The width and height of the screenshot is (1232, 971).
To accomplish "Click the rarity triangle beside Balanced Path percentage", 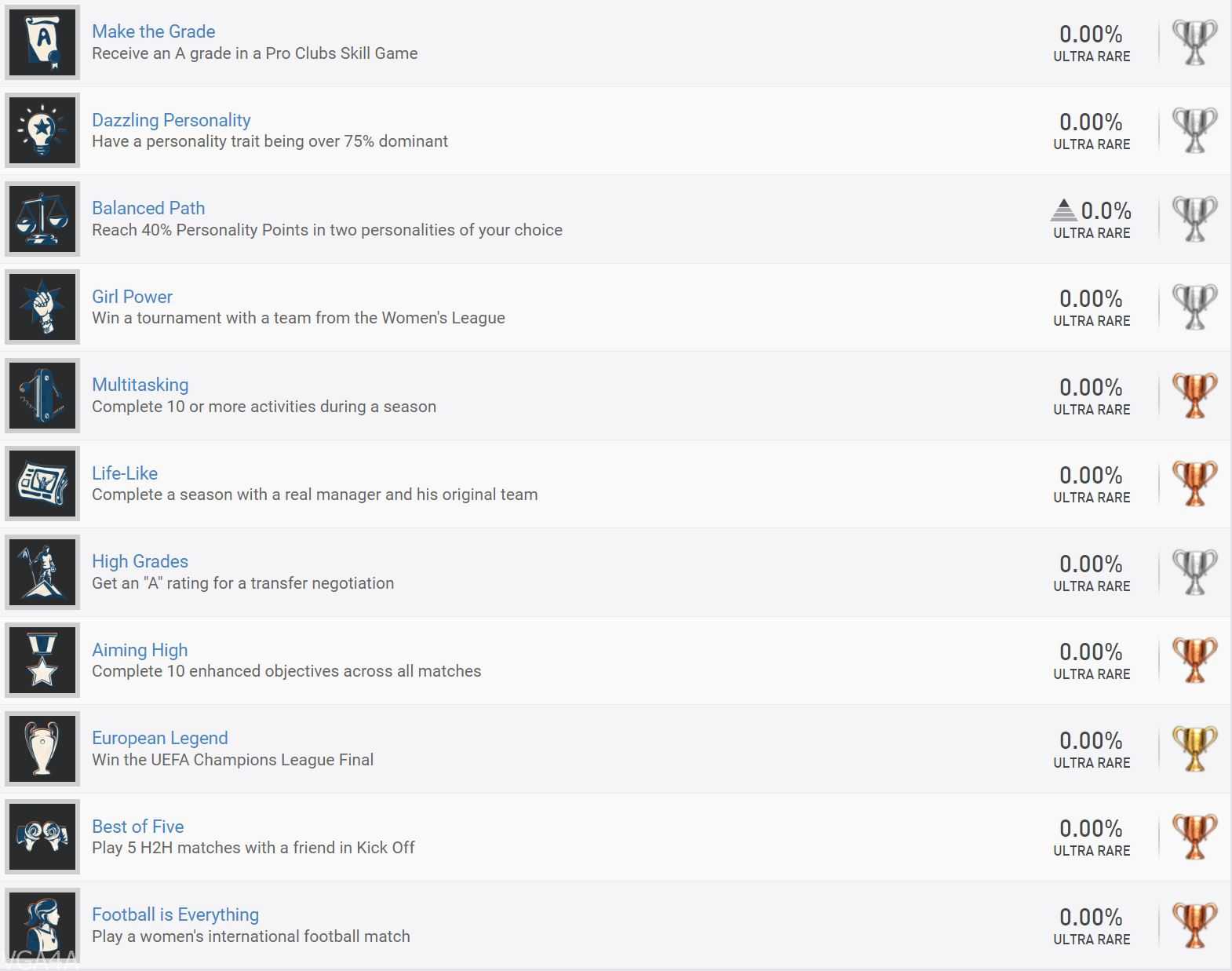I will 1063,210.
